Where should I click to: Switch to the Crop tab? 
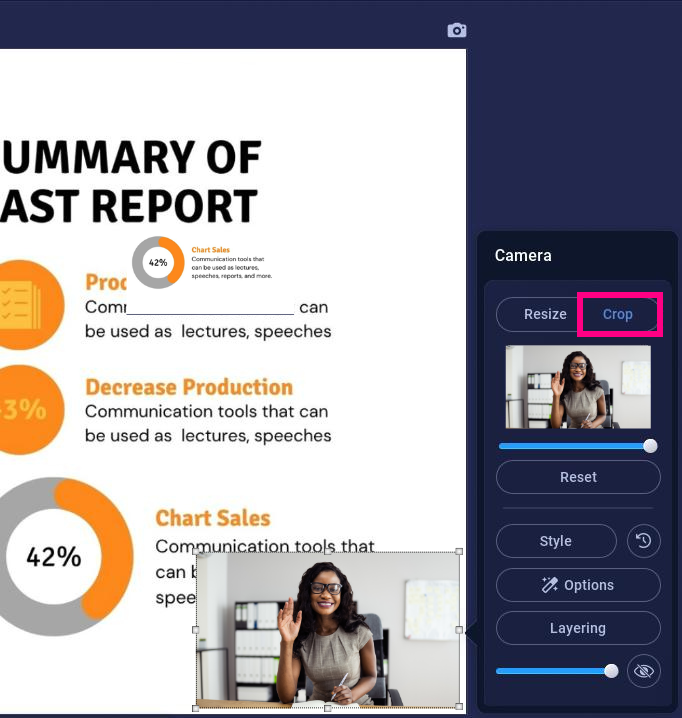coord(618,314)
